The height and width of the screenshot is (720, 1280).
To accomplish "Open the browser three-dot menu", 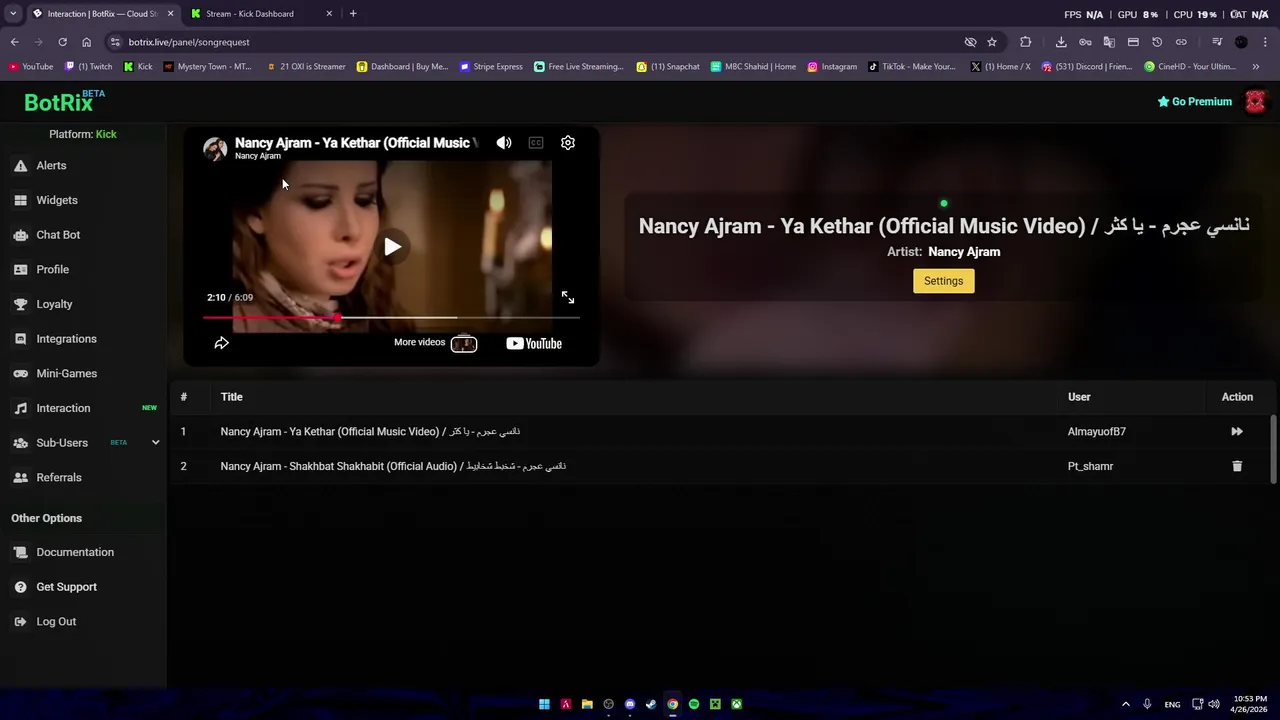I will [x=1266, y=42].
